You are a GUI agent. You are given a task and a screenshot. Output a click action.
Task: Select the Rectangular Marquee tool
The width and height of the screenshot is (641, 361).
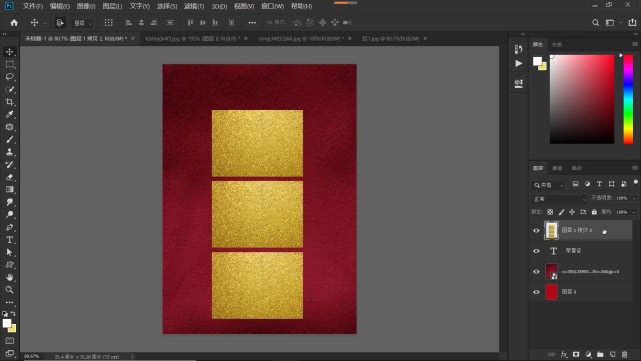(9, 64)
